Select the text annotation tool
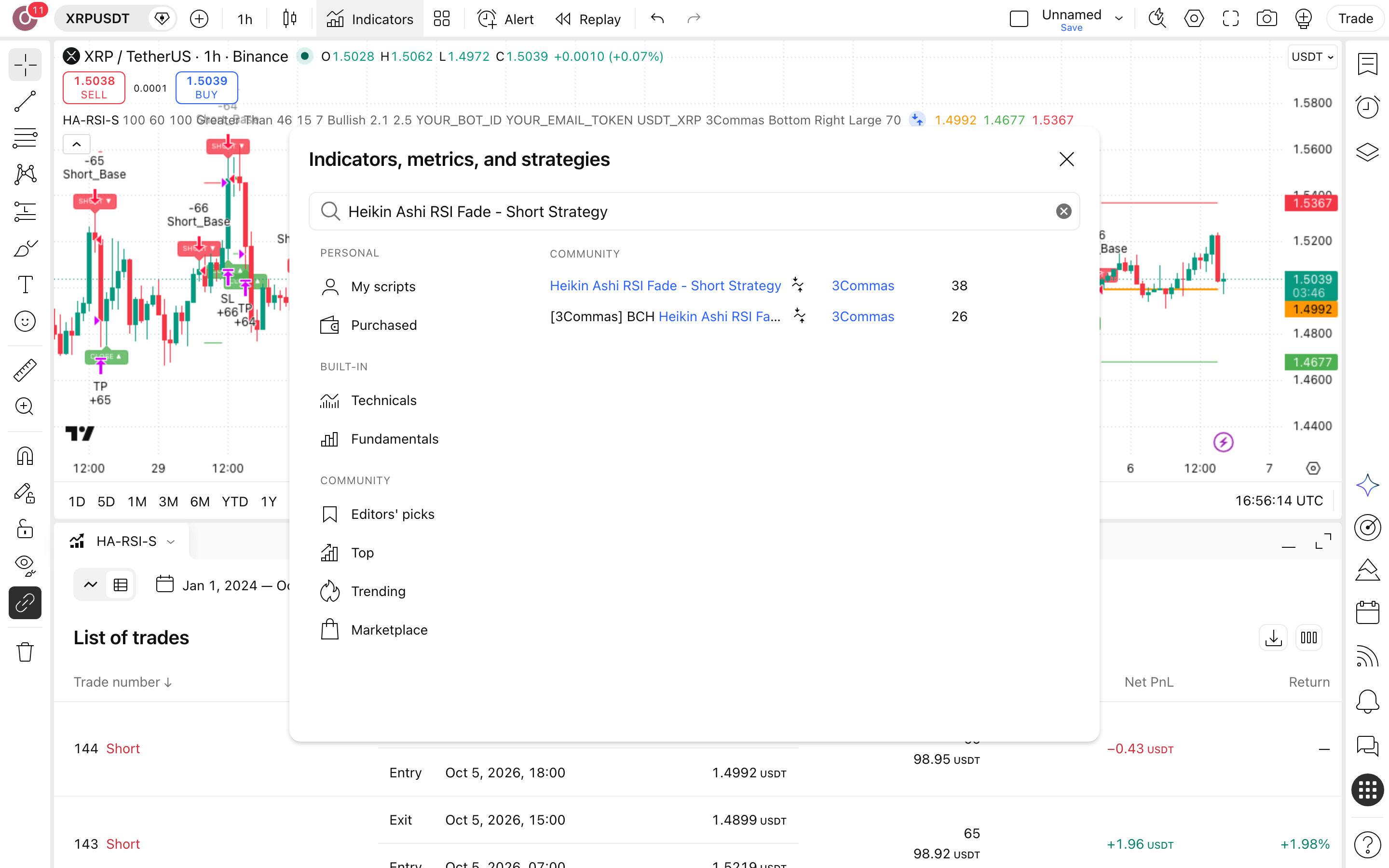 25,285
